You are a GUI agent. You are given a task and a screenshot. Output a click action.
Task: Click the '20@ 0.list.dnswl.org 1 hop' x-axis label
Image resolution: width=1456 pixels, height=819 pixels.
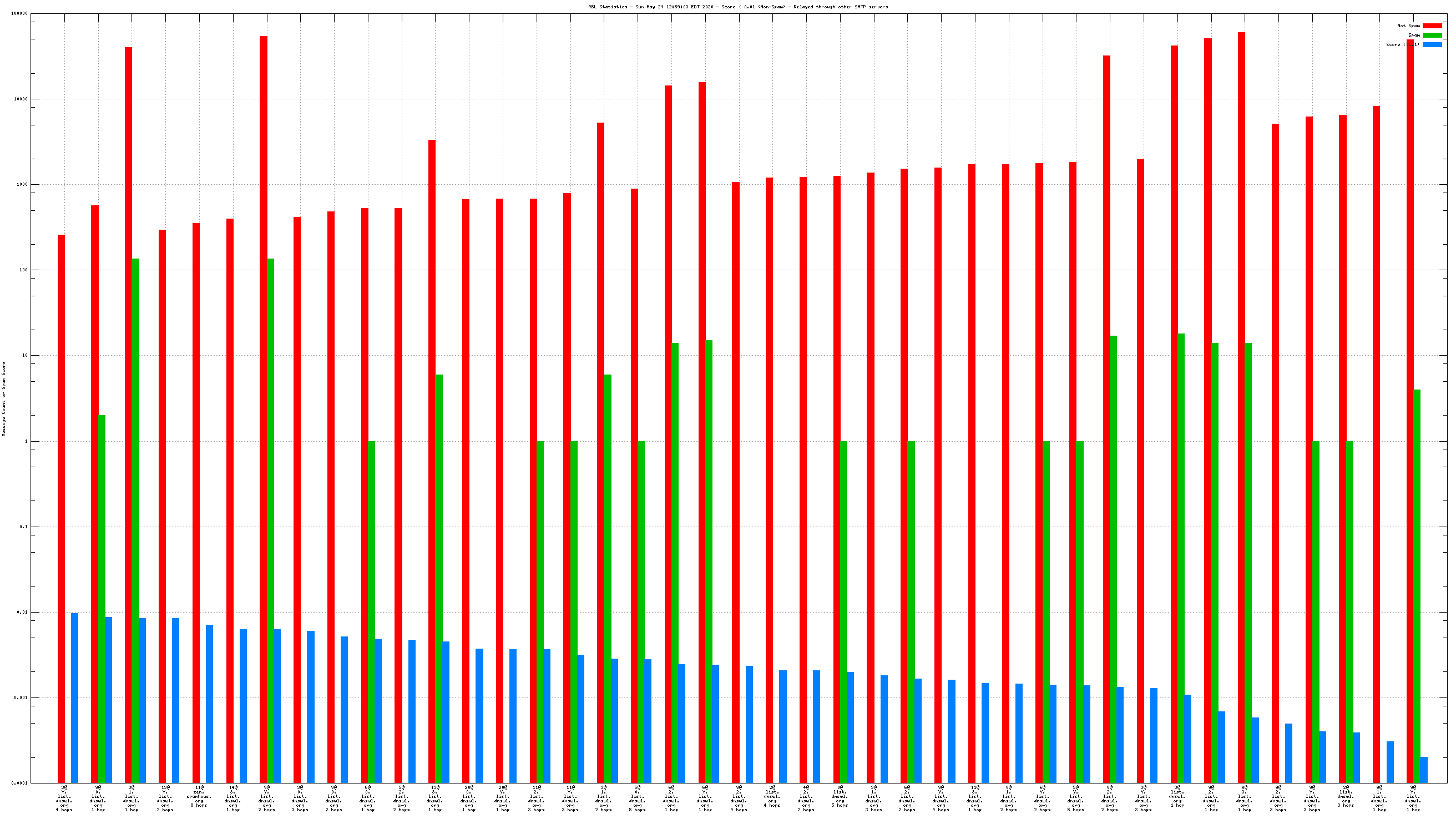[x=468, y=798]
